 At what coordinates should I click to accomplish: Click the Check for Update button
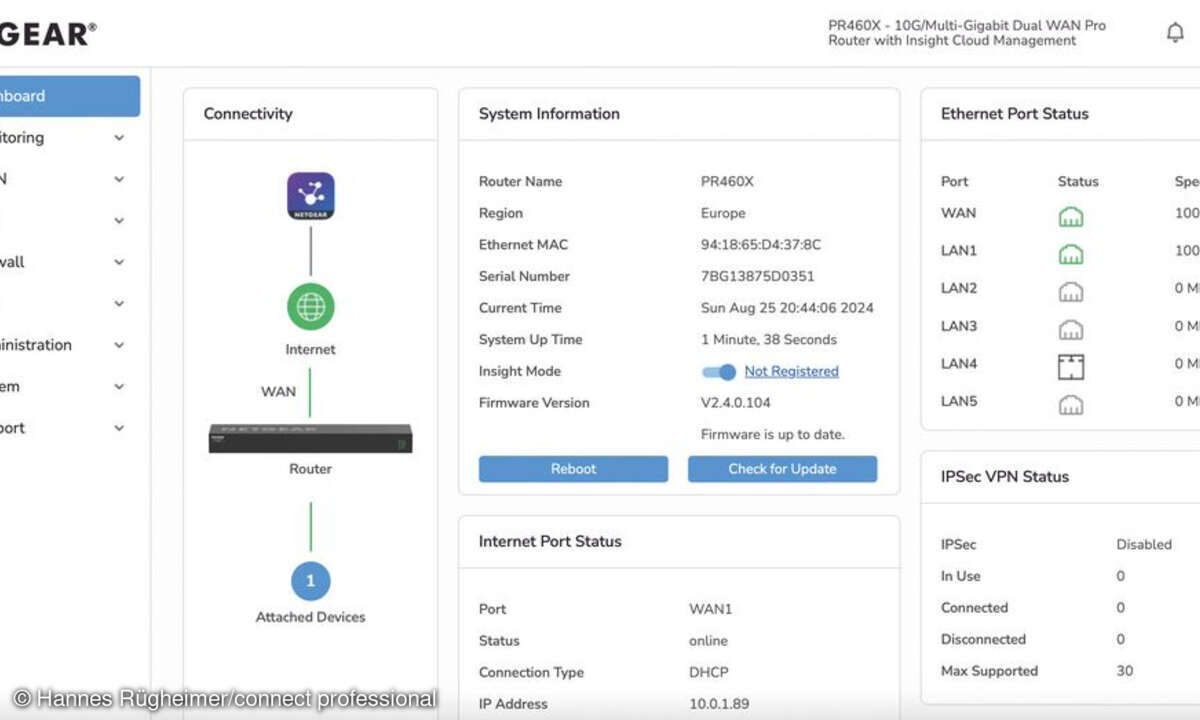pyautogui.click(x=782, y=469)
